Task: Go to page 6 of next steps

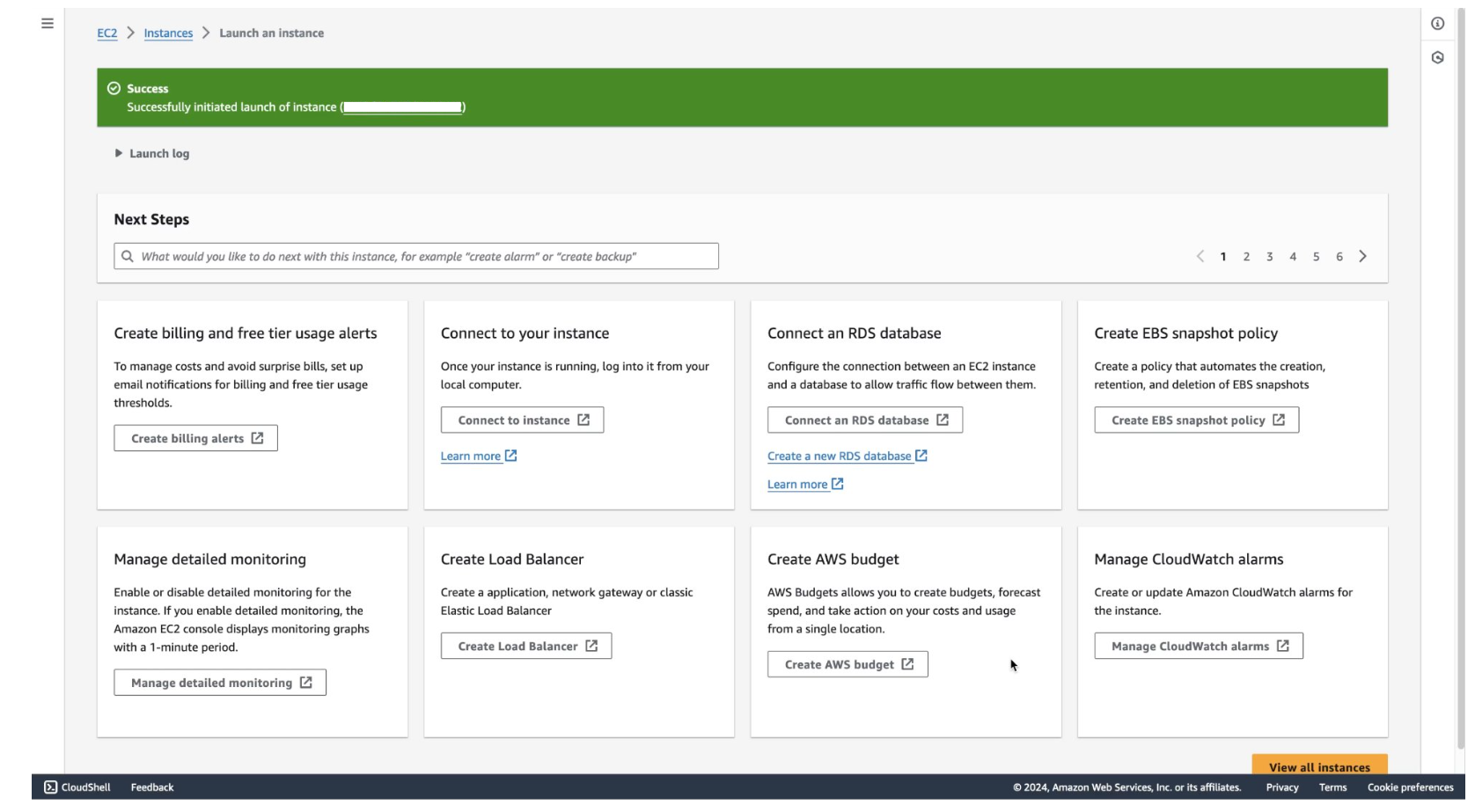Action: [x=1339, y=257]
